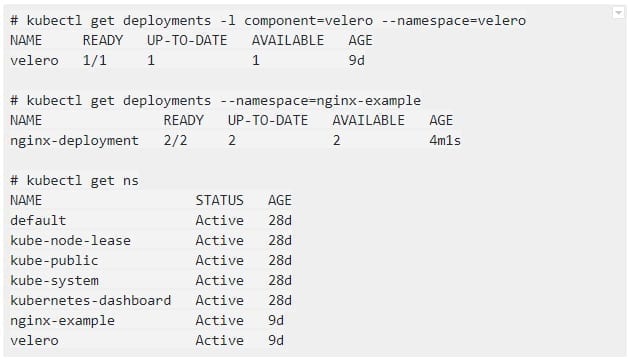Select velero in the namespace list
This screenshot has height=360, width=630.
(x=35, y=341)
